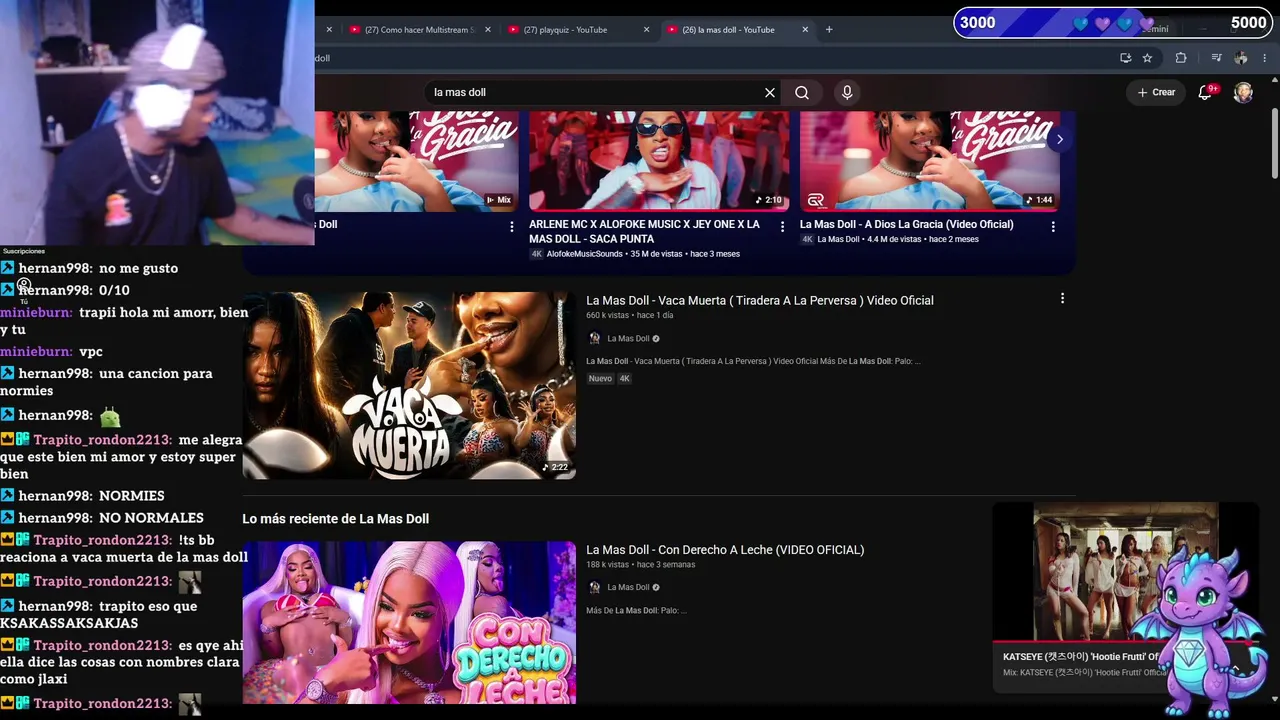
Task: Open options menu for A Dios La Gracia video
Action: coord(1053,227)
